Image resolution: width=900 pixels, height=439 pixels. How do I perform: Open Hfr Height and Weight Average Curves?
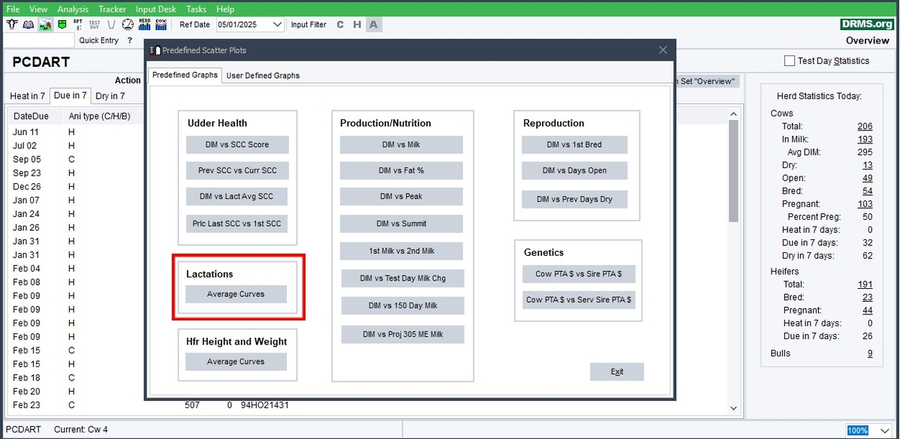click(x=236, y=362)
